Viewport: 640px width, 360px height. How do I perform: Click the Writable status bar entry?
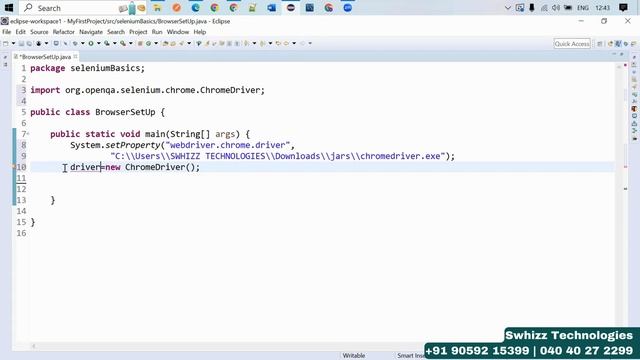click(x=354, y=356)
